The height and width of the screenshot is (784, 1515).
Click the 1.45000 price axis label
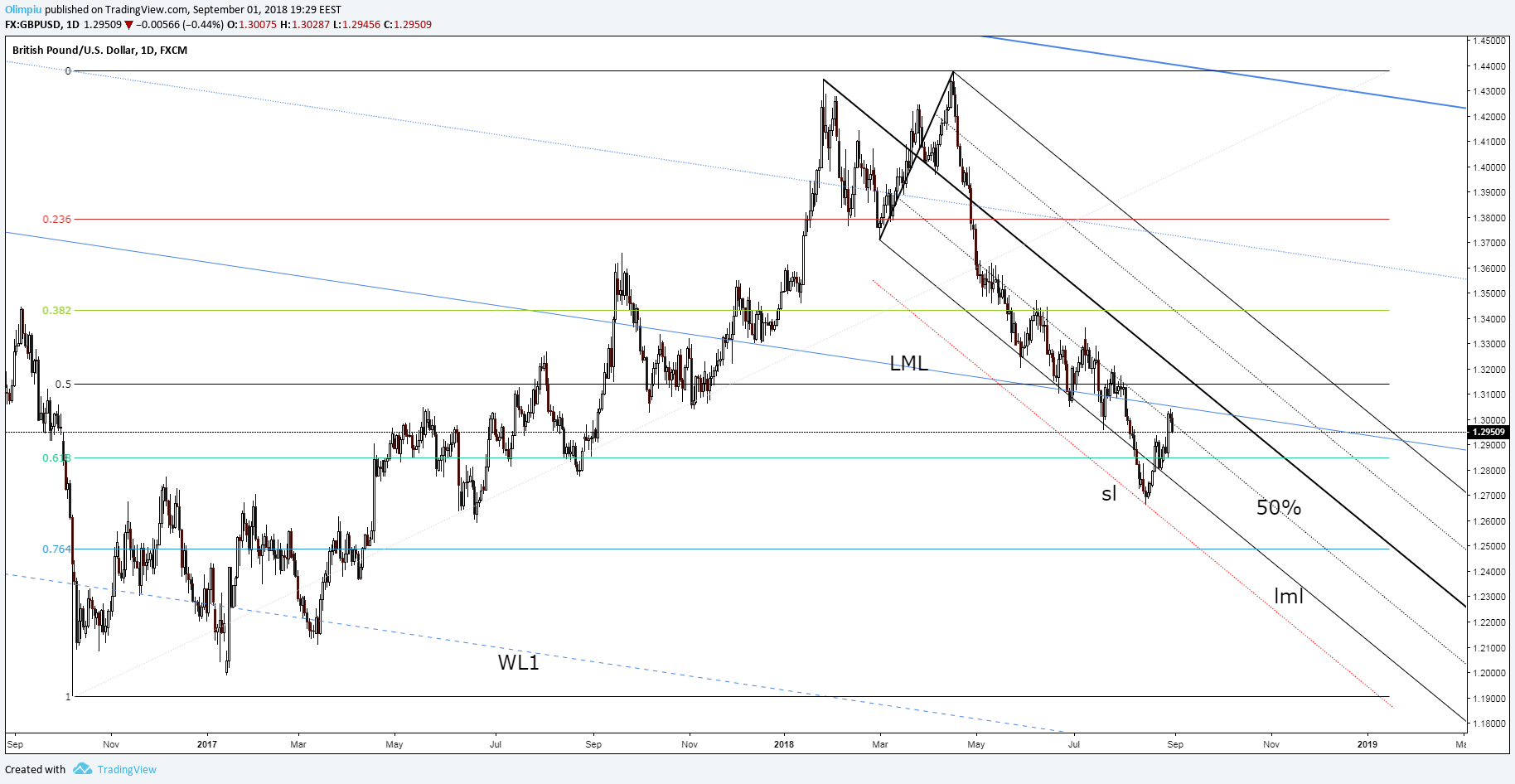(1488, 41)
